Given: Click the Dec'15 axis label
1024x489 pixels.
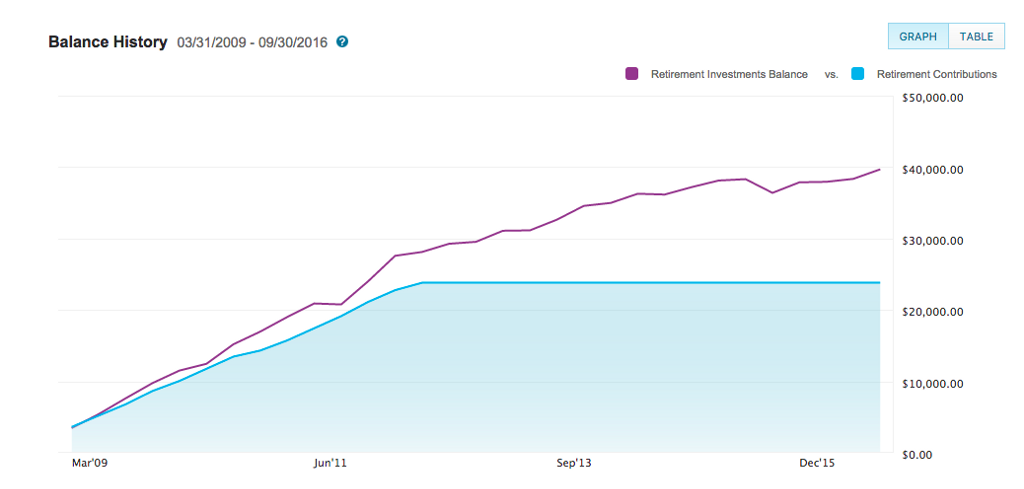Looking at the screenshot, I should [x=817, y=463].
